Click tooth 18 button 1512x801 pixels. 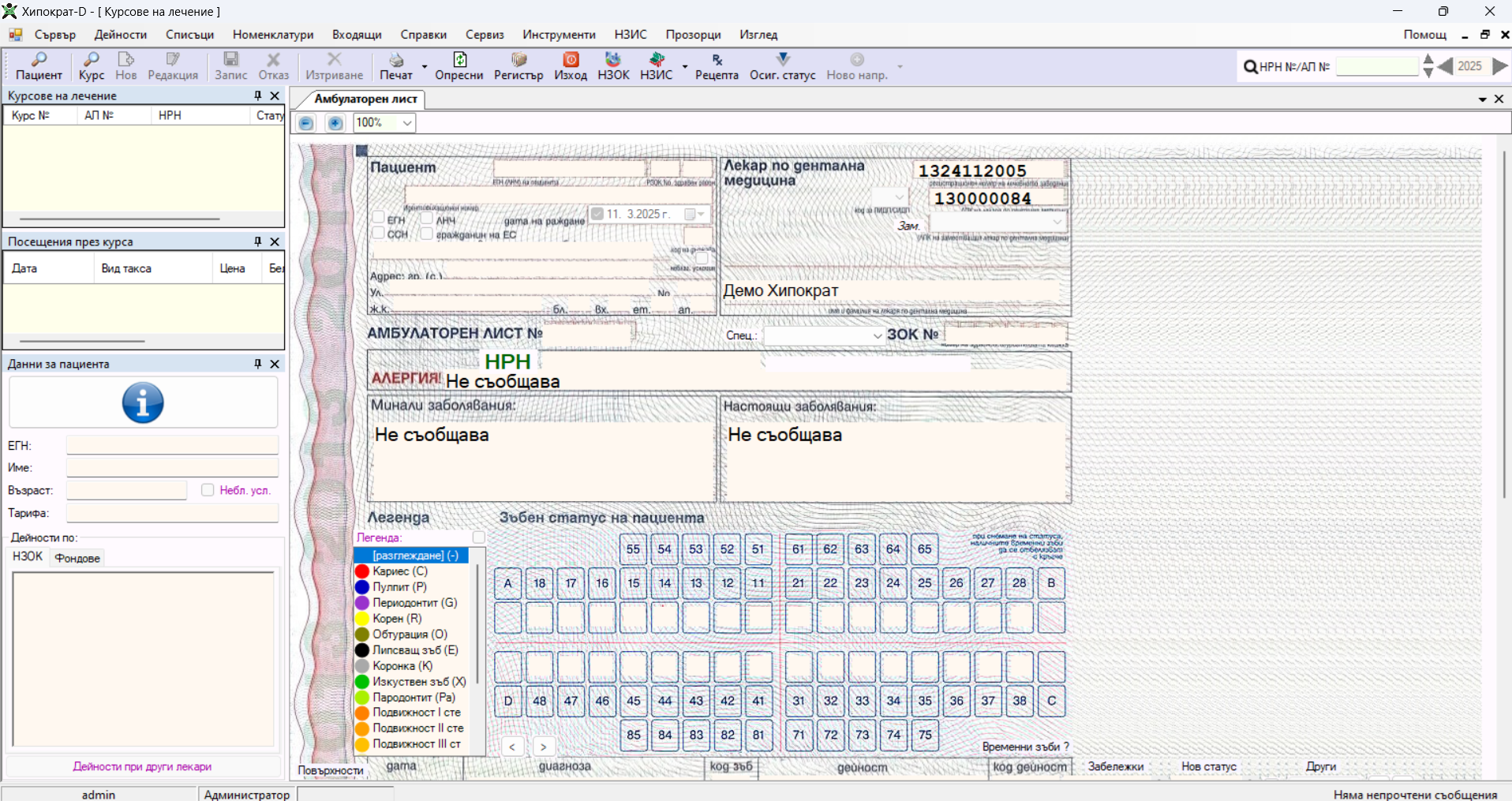point(539,583)
